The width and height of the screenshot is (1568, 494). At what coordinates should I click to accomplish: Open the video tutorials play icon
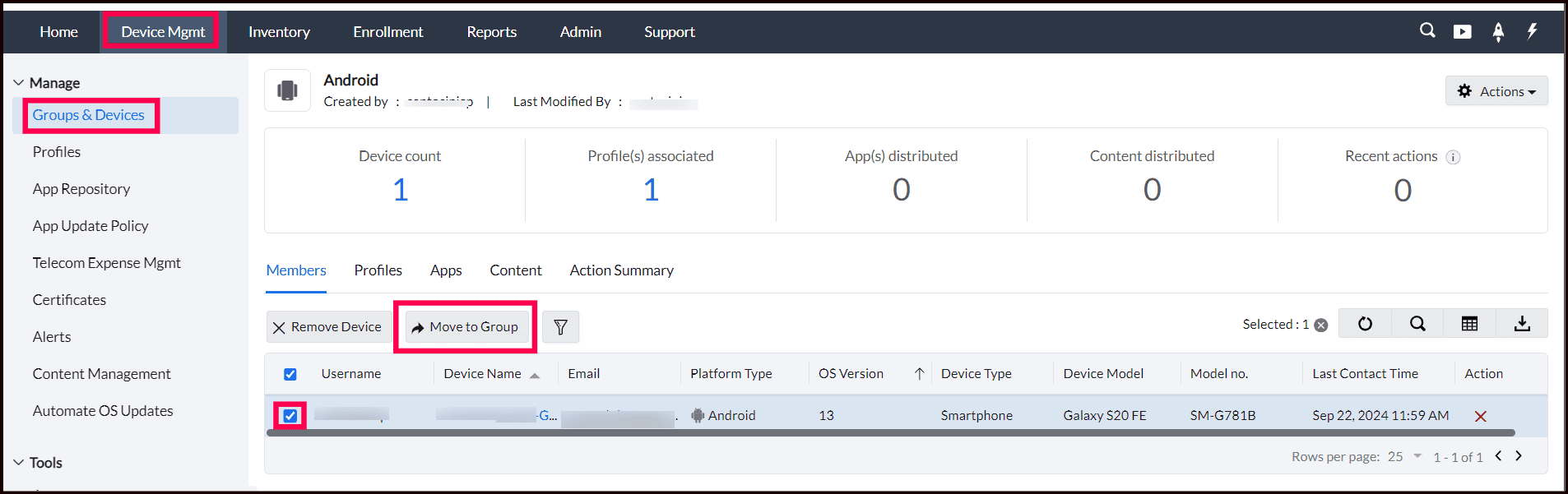click(x=1462, y=31)
